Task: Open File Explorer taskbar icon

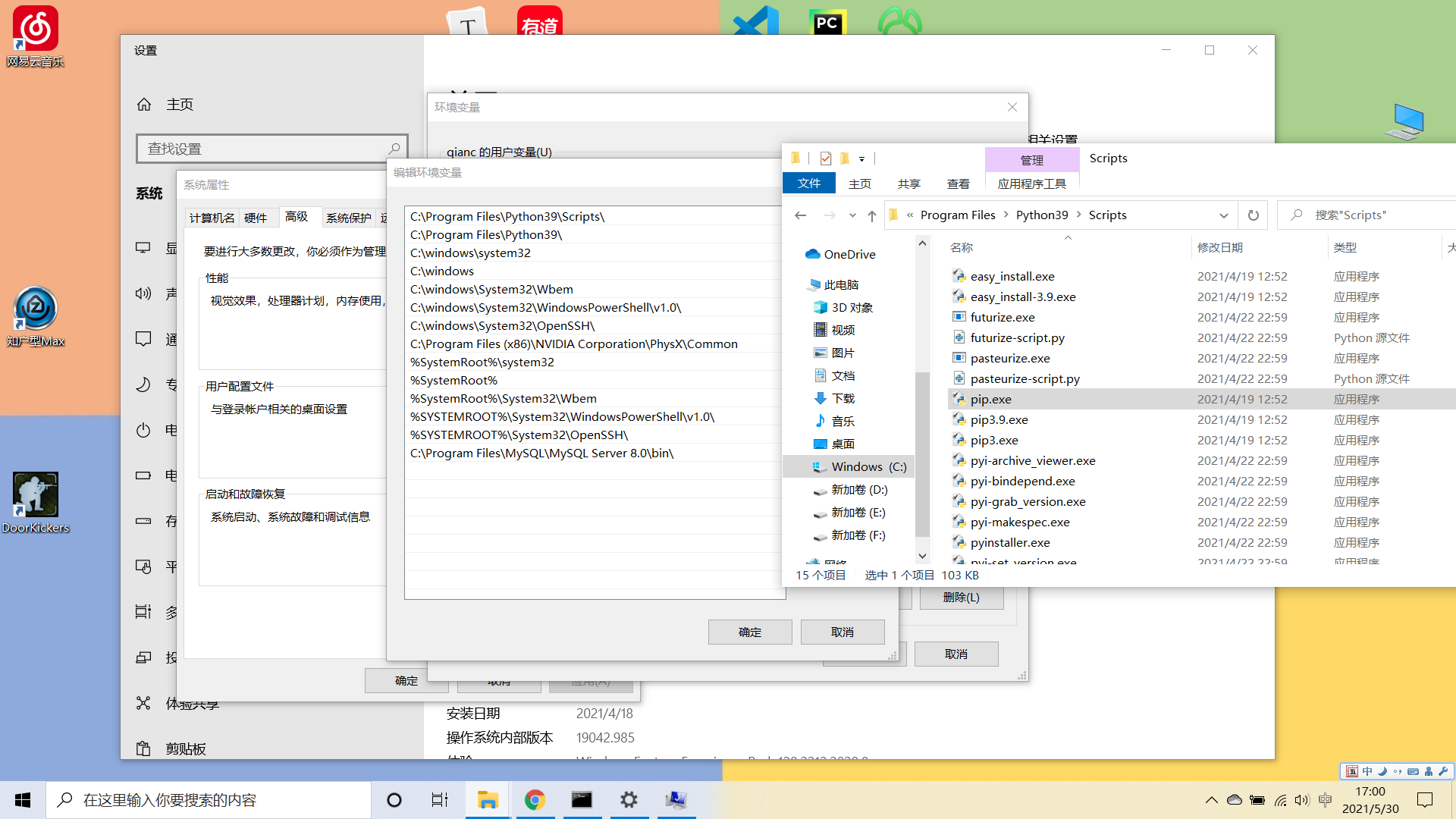Action: point(487,800)
